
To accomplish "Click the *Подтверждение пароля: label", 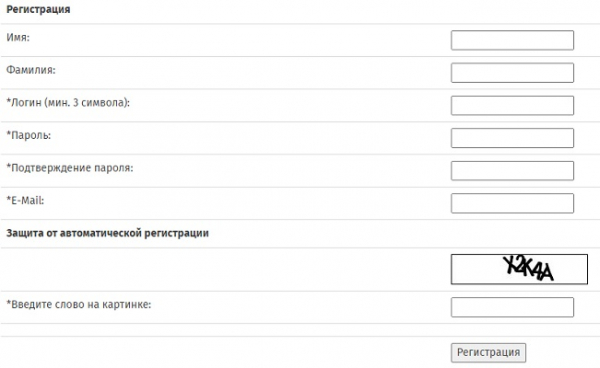I will pyautogui.click(x=70, y=168).
